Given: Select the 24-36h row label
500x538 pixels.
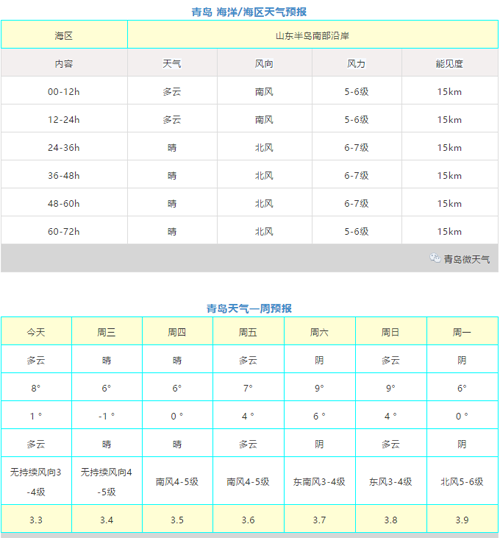Looking at the screenshot, I should tap(64, 147).
